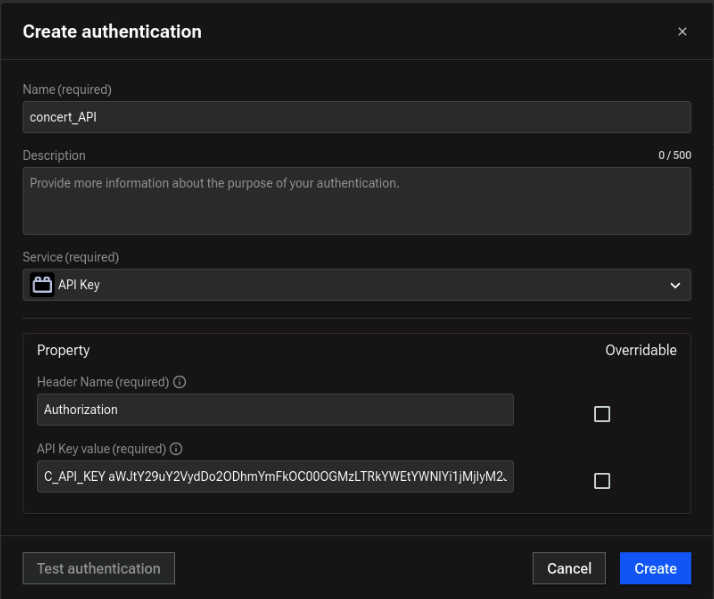The height and width of the screenshot is (599, 714).
Task: Enable Overridable checkbox for API Key value
Action: 602,481
